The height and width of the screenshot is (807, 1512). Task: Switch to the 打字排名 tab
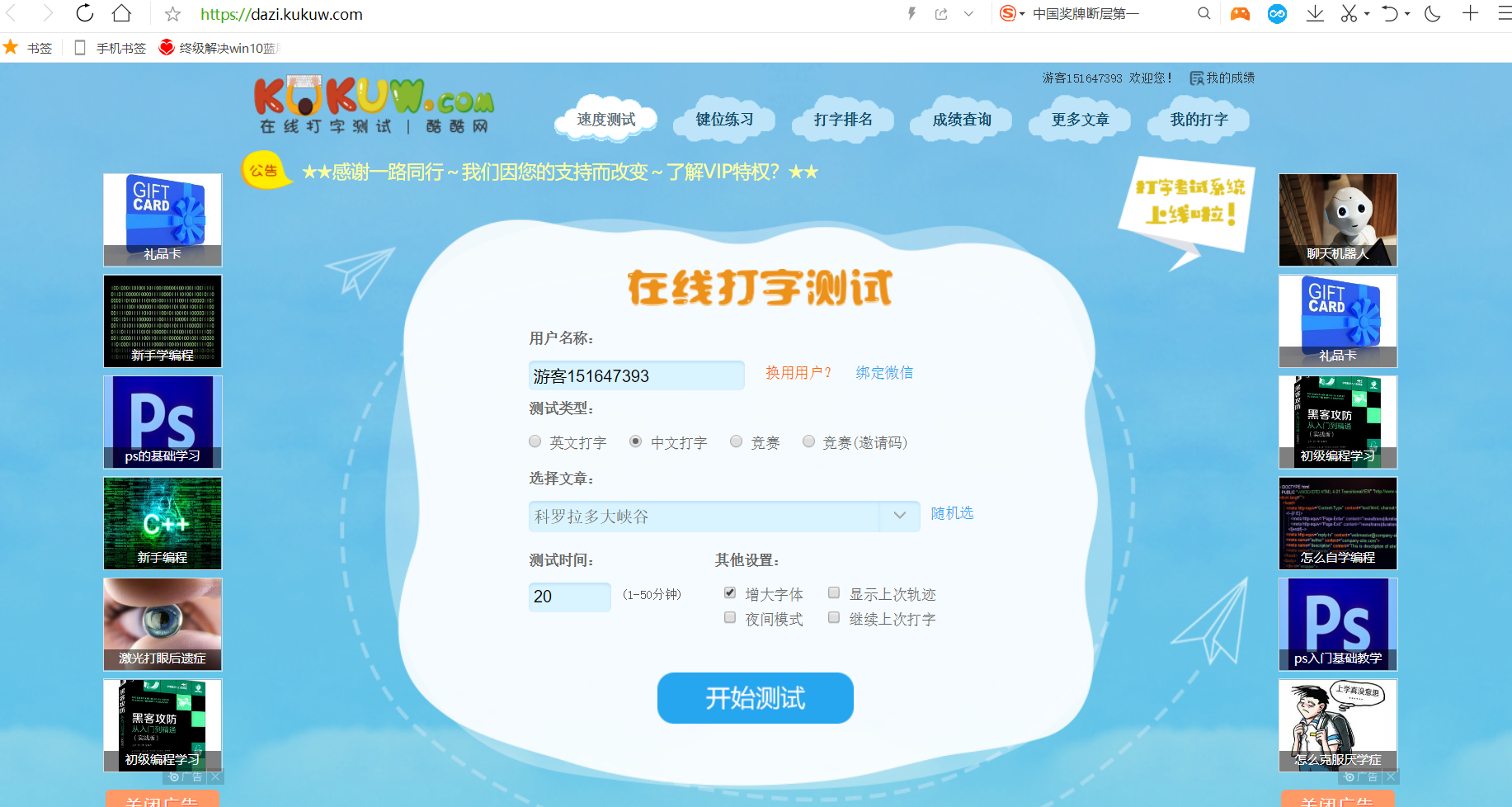pyautogui.click(x=842, y=120)
